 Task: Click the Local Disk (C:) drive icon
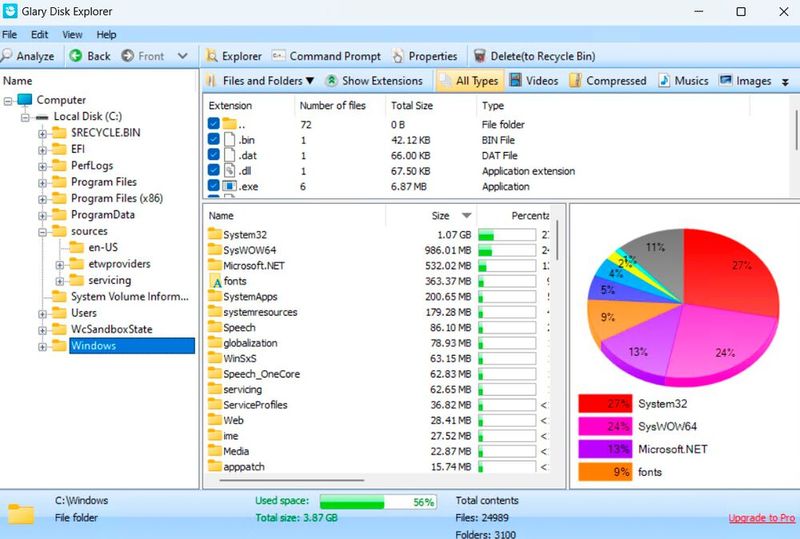tap(42, 117)
